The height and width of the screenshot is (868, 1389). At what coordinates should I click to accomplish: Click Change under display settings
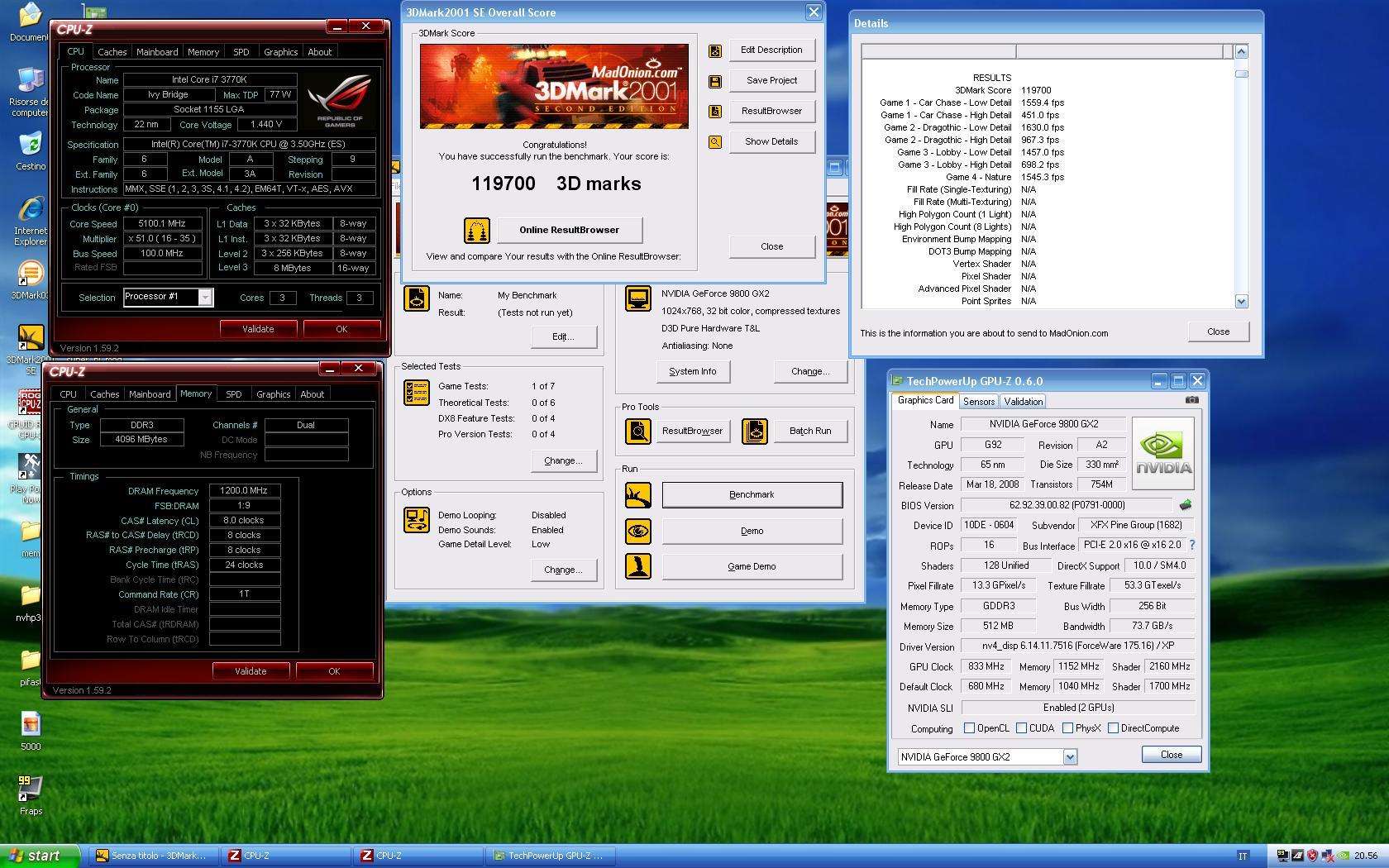(810, 372)
